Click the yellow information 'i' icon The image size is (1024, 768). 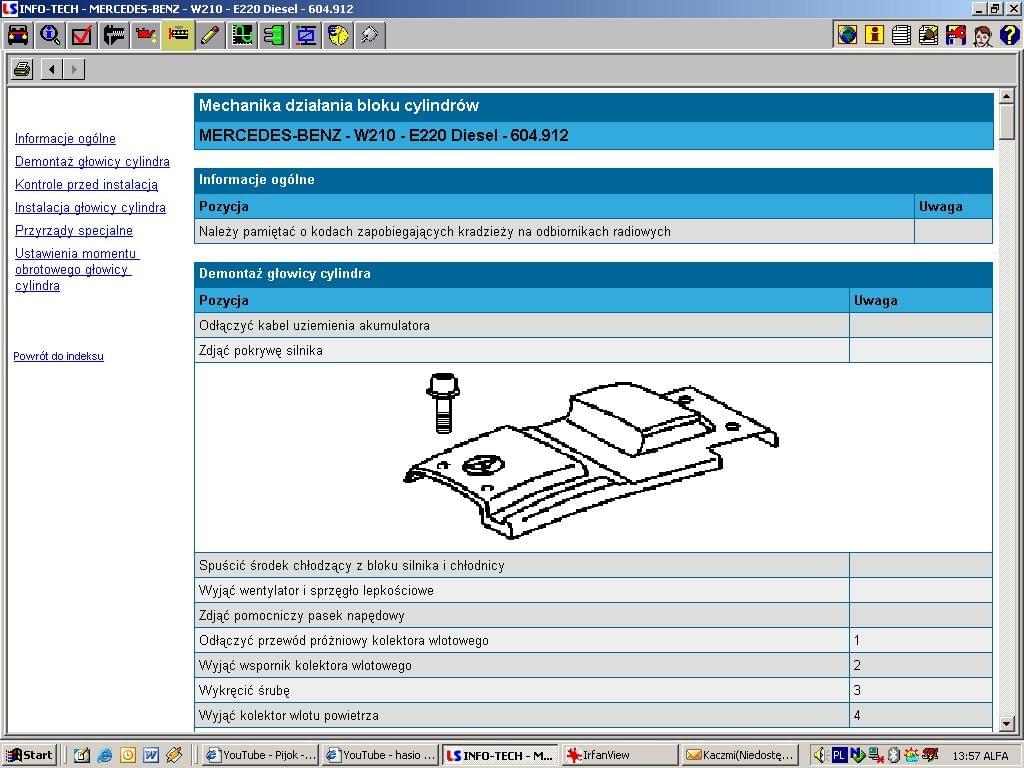click(x=874, y=35)
